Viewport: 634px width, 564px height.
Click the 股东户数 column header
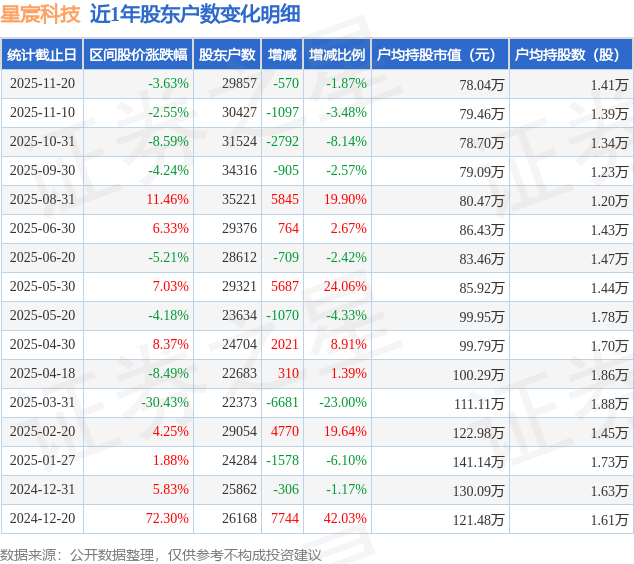click(x=227, y=55)
